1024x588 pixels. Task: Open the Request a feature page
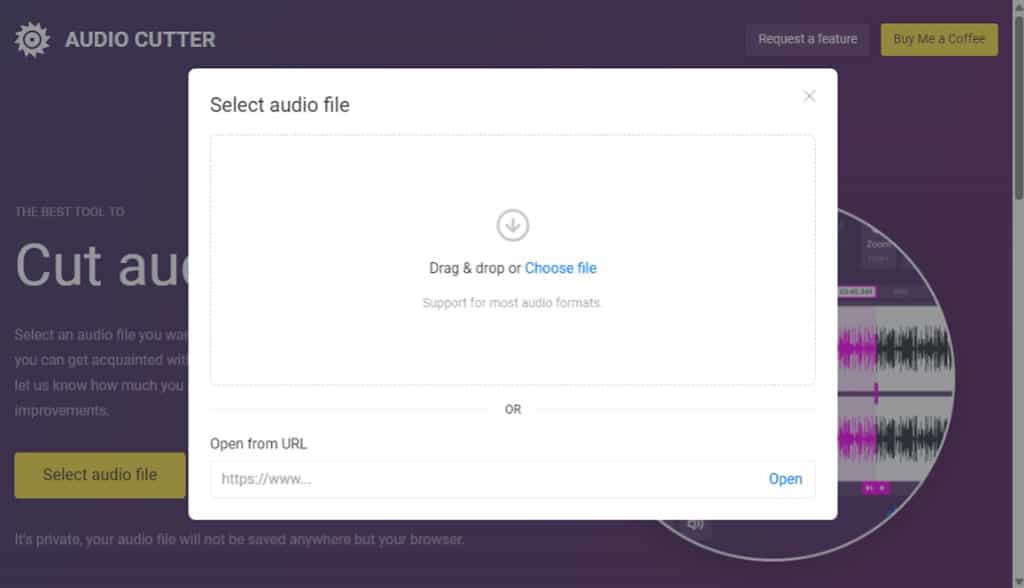click(x=807, y=39)
